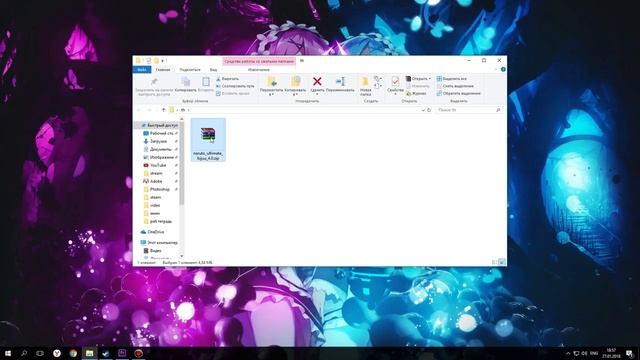This screenshot has height=360, width=640.
Task: Click the navigation pane scrollbar
Action: 182,163
